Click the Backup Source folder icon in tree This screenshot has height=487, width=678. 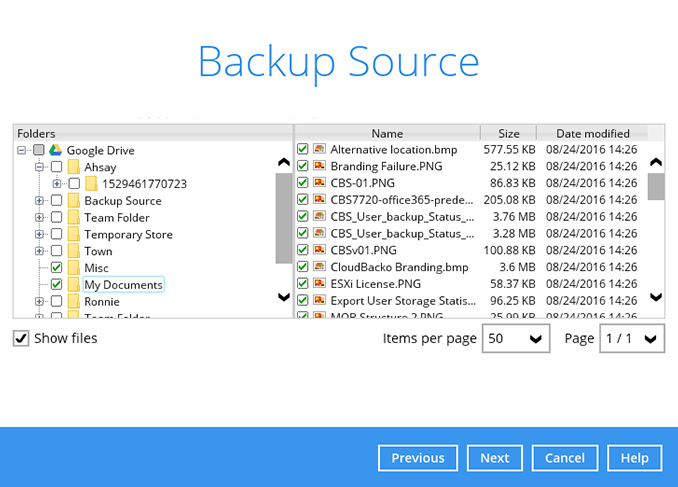click(x=74, y=201)
